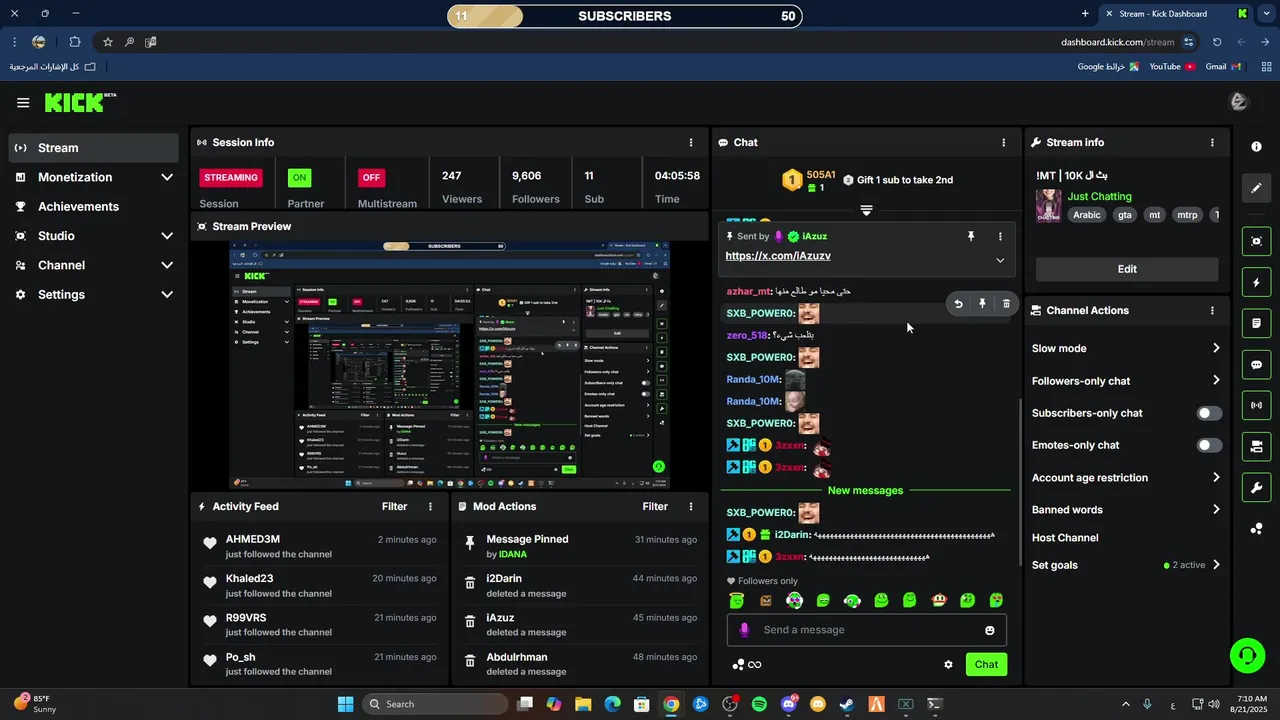Screen dimensions: 1280x720
Task: Open options menu of the pinned message
Action: pos(1000,237)
